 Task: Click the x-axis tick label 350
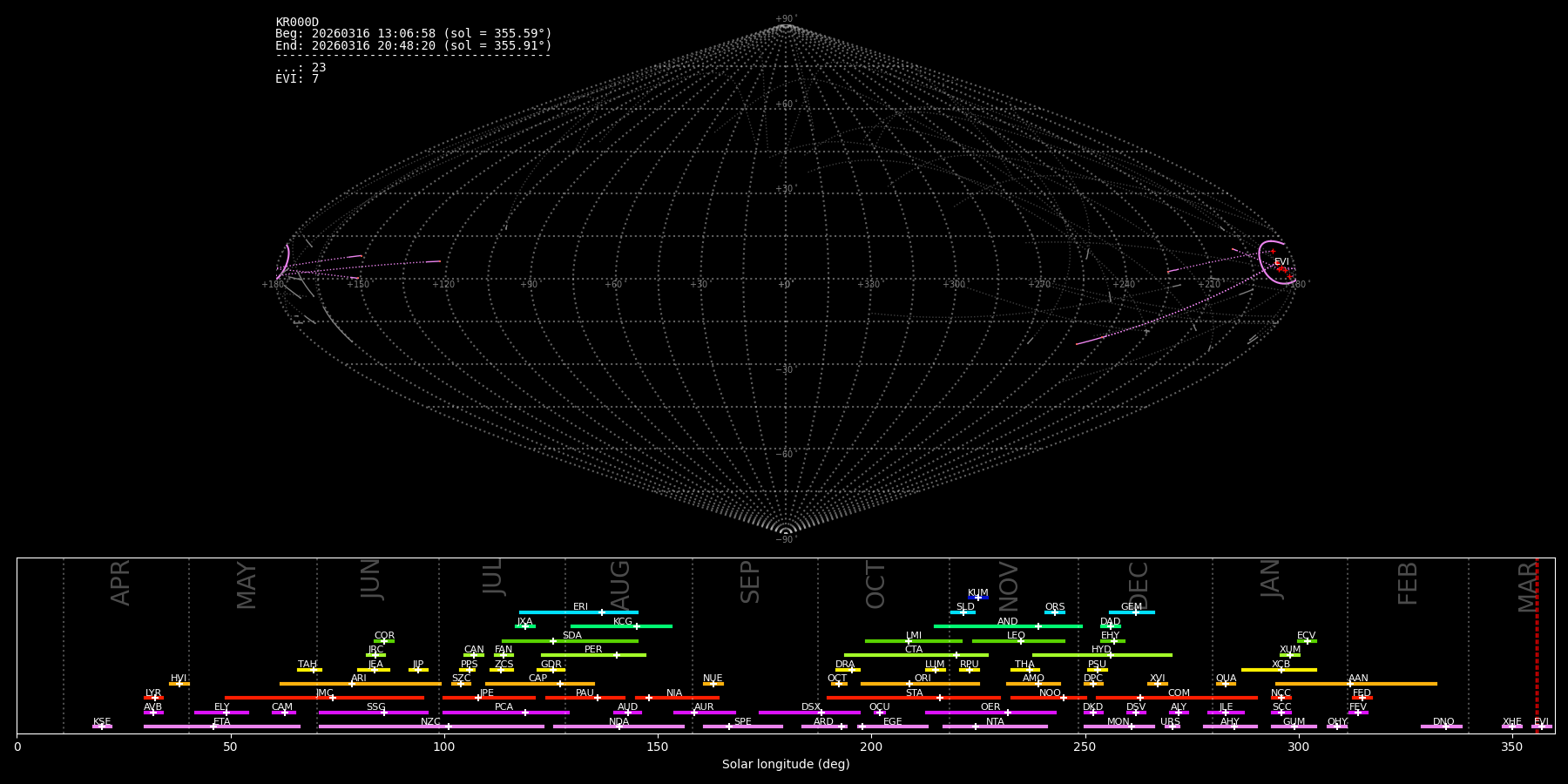(x=1512, y=747)
